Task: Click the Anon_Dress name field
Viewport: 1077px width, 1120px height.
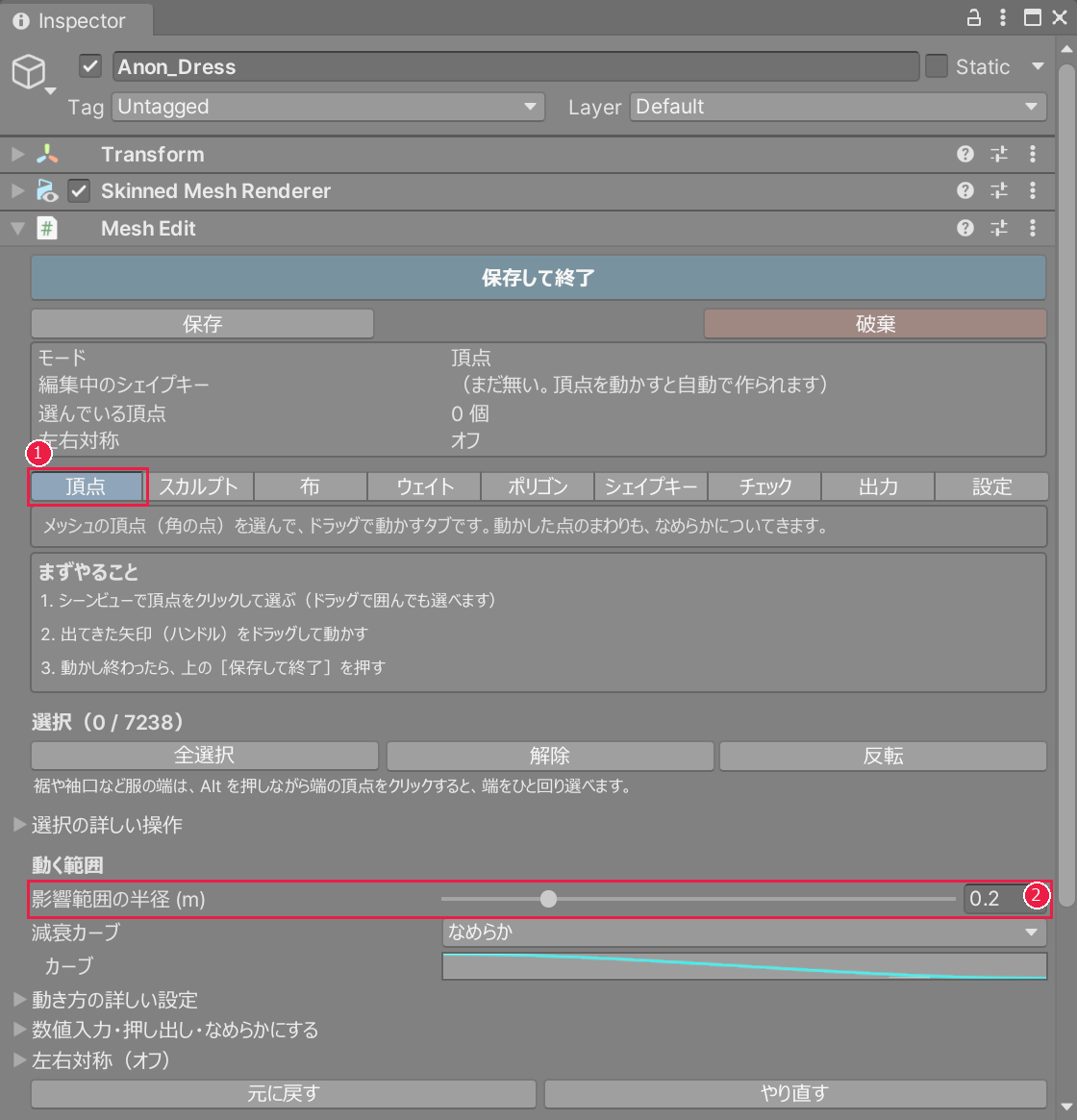Action: click(x=516, y=66)
